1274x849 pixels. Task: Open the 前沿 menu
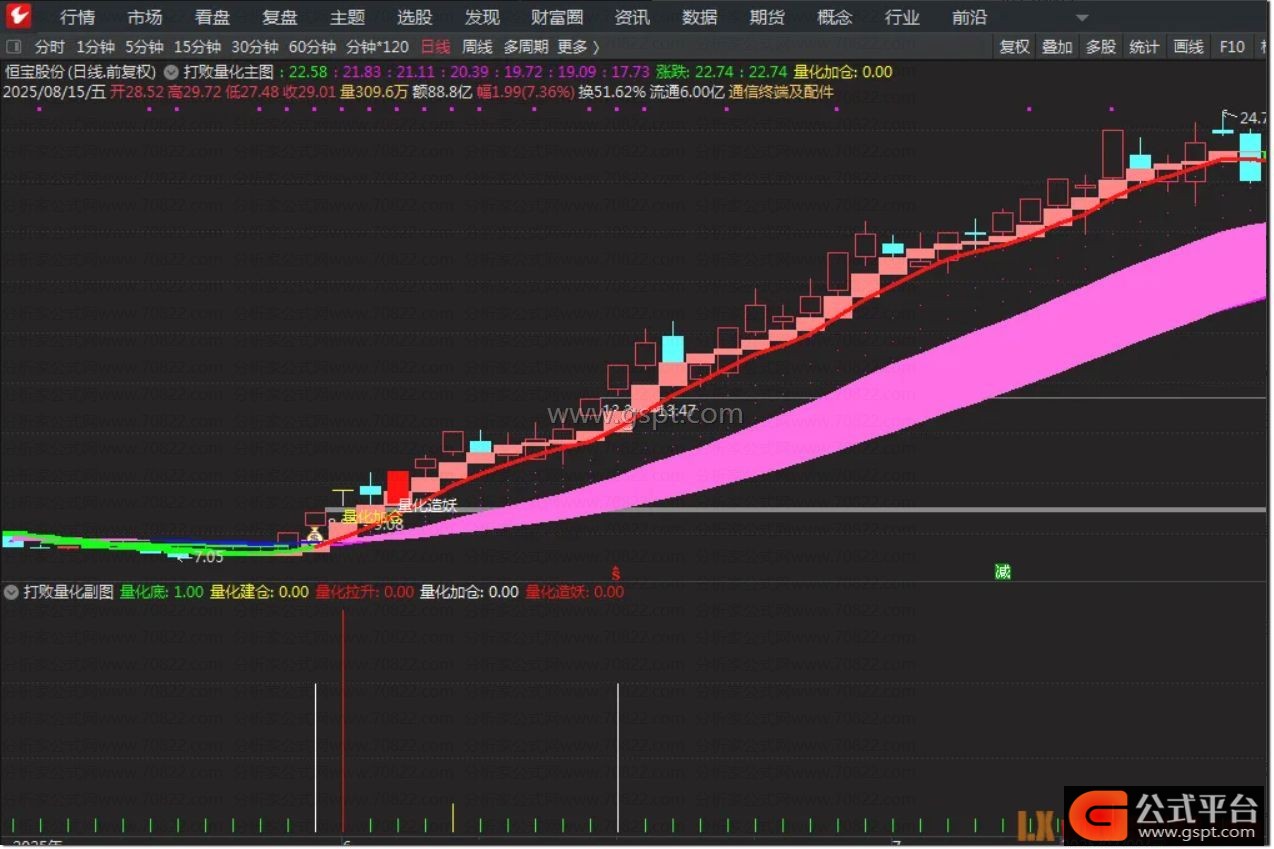[x=969, y=17]
